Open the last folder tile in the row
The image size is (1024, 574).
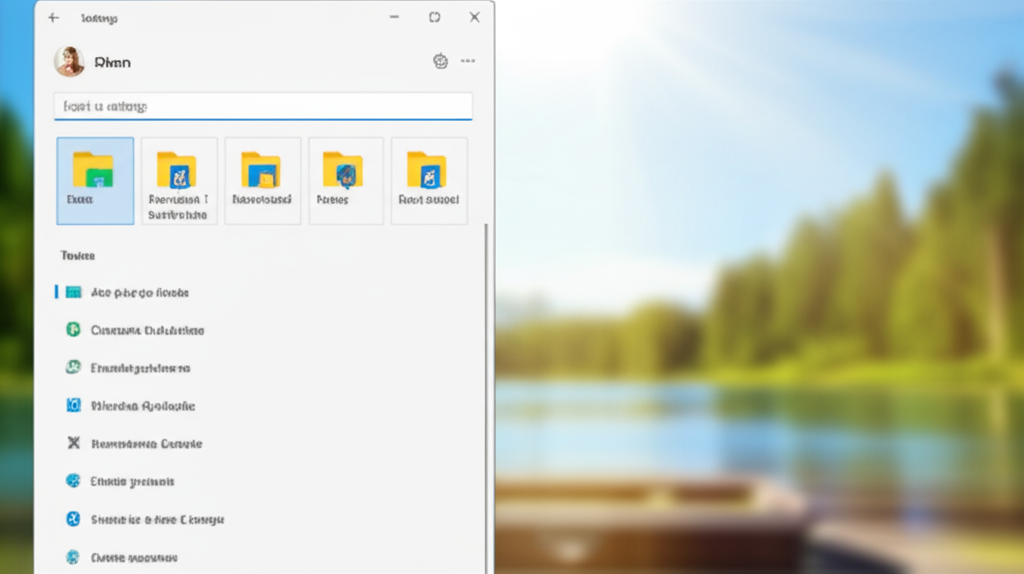click(x=428, y=180)
